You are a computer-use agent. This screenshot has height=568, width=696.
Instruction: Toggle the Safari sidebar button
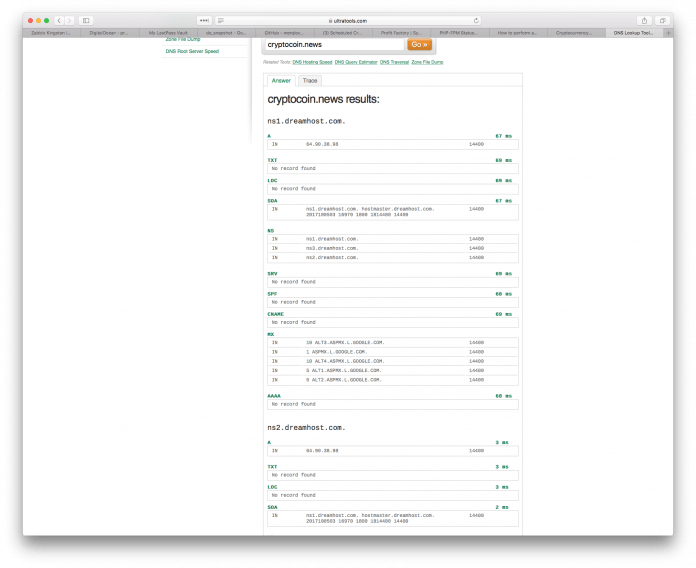point(86,20)
